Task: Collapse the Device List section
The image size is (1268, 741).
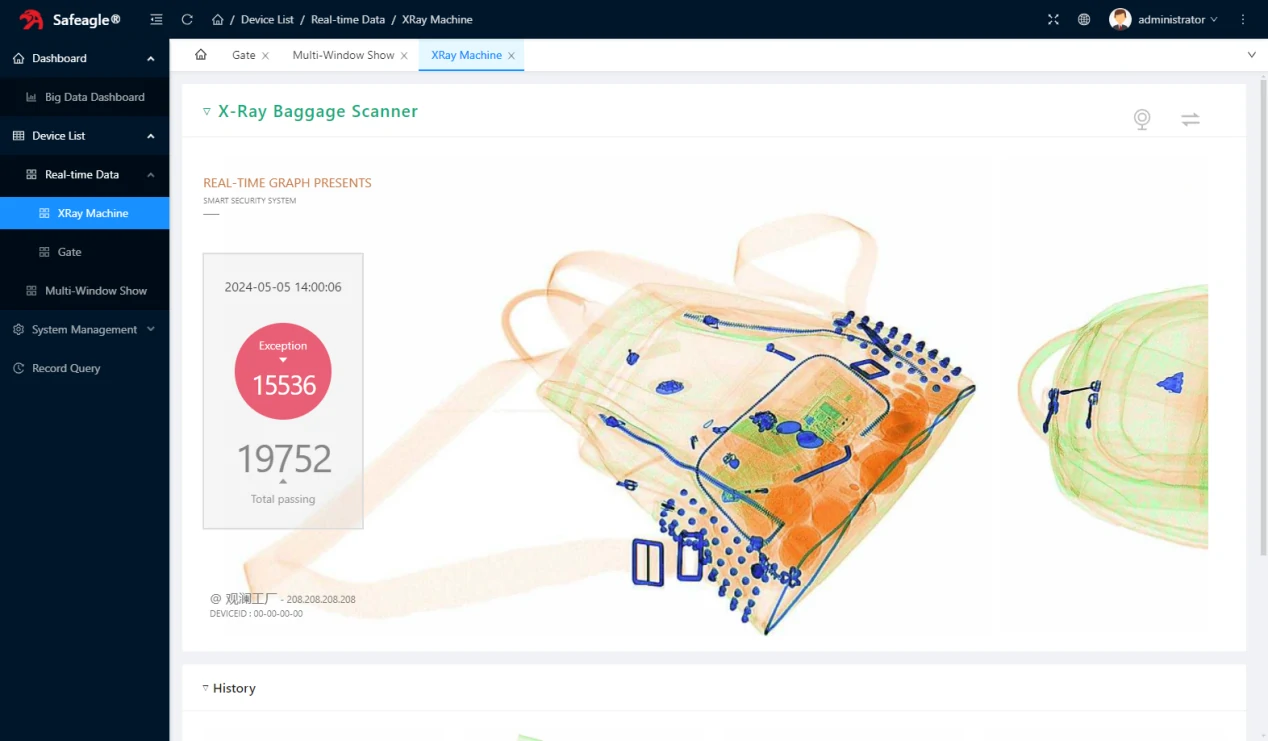Action: pos(84,135)
